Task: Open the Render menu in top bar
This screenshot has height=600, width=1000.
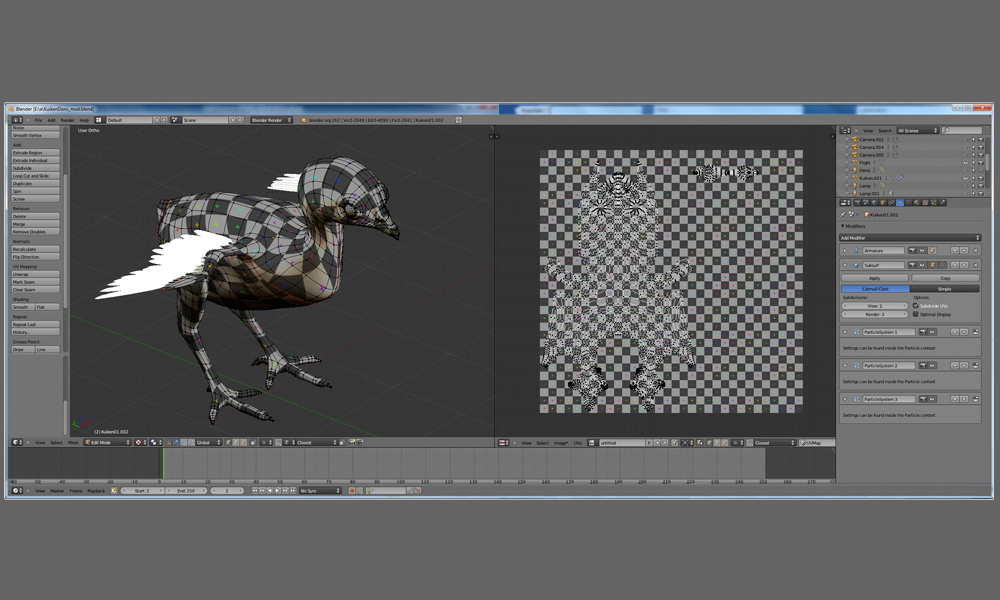Action: pyautogui.click(x=67, y=120)
